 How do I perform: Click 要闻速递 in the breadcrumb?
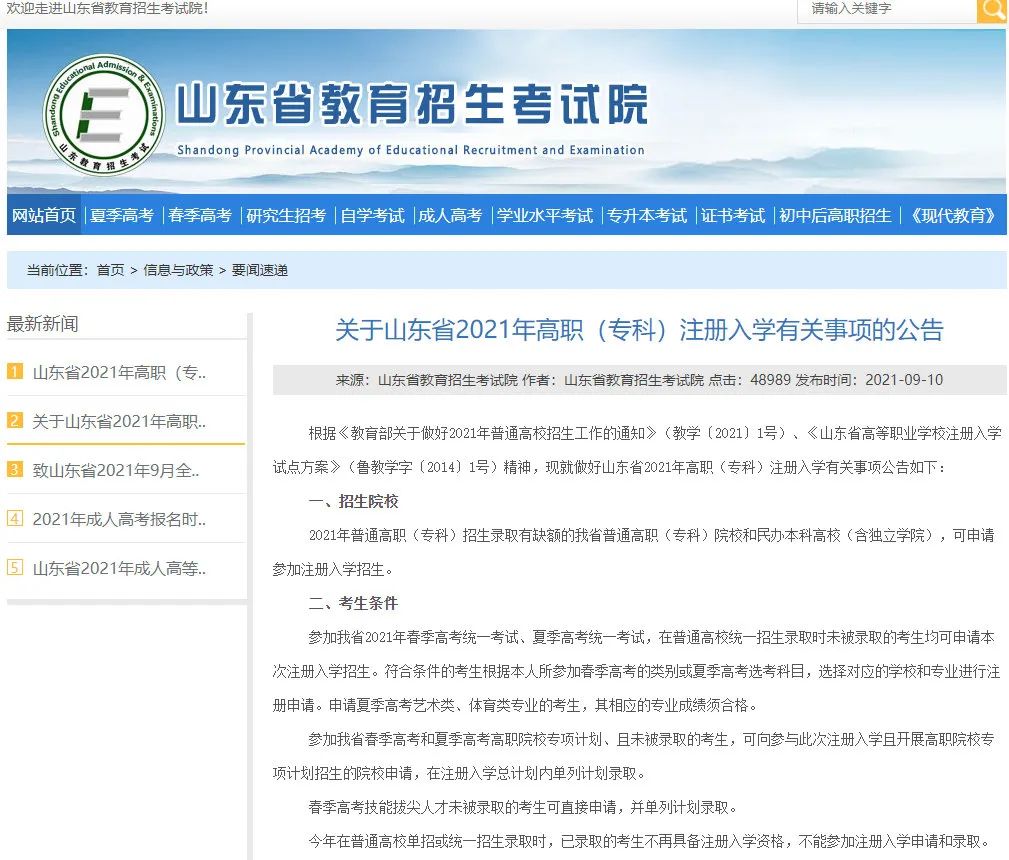[259, 270]
